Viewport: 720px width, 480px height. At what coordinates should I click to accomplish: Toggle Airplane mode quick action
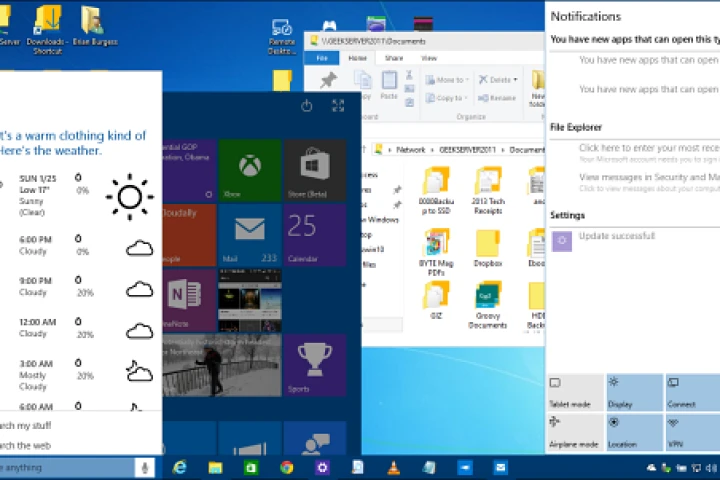click(575, 432)
